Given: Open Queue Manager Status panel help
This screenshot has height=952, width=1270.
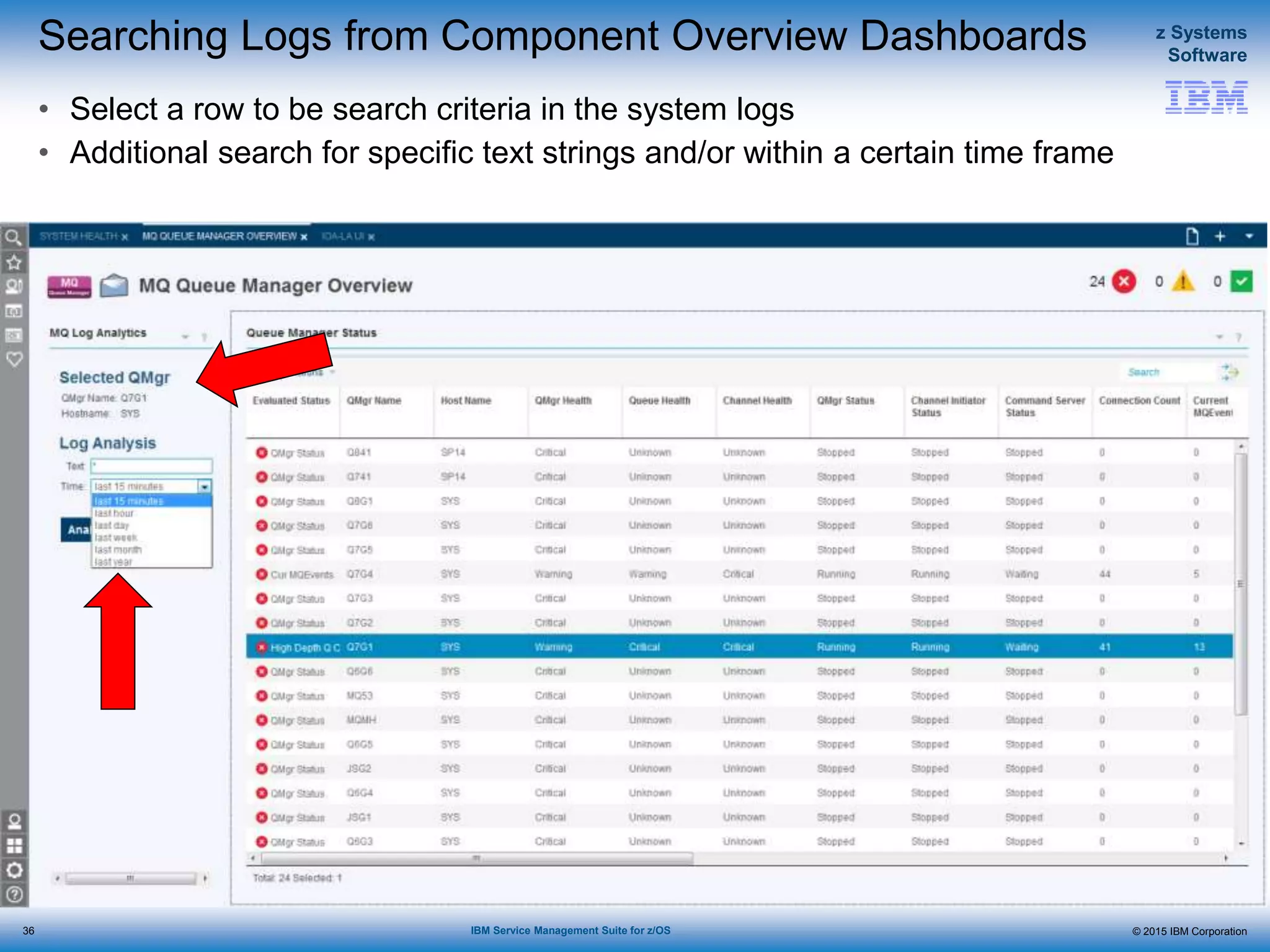Looking at the screenshot, I should (1238, 337).
